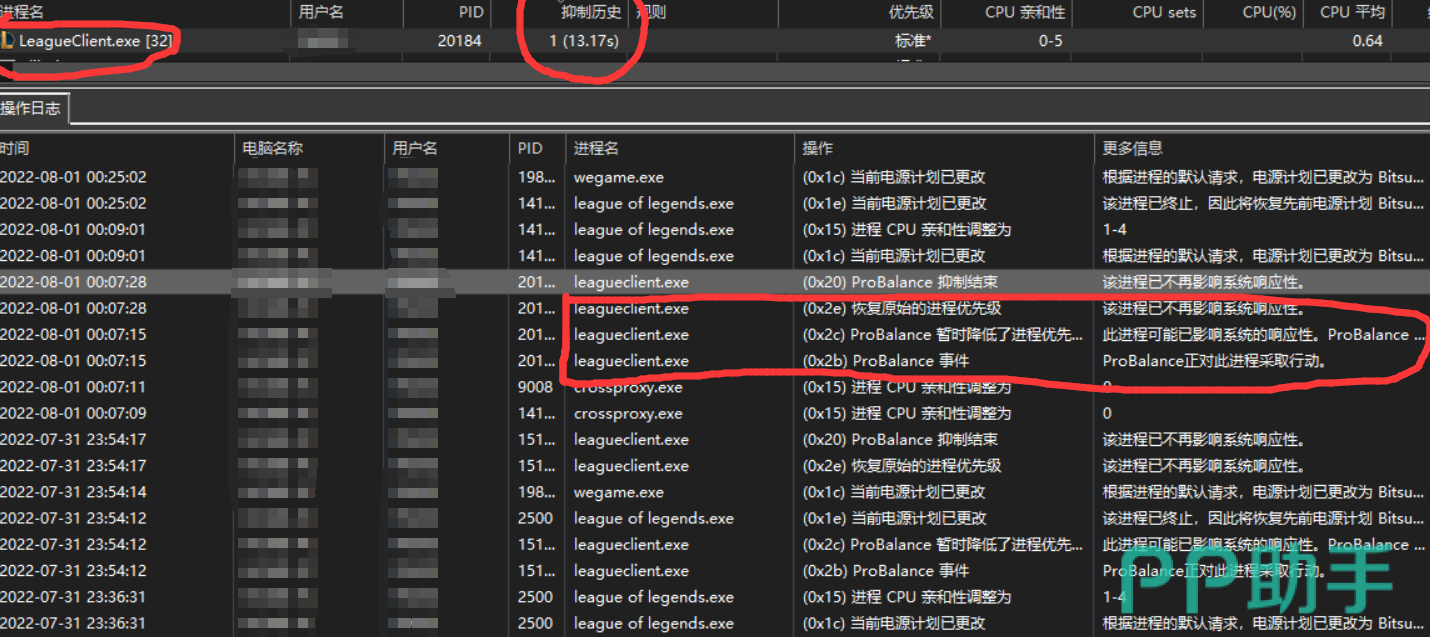Image resolution: width=1430 pixels, height=637 pixels.
Task: Select crossproxy.exe log entry at 00:07:09
Action: tap(628, 413)
